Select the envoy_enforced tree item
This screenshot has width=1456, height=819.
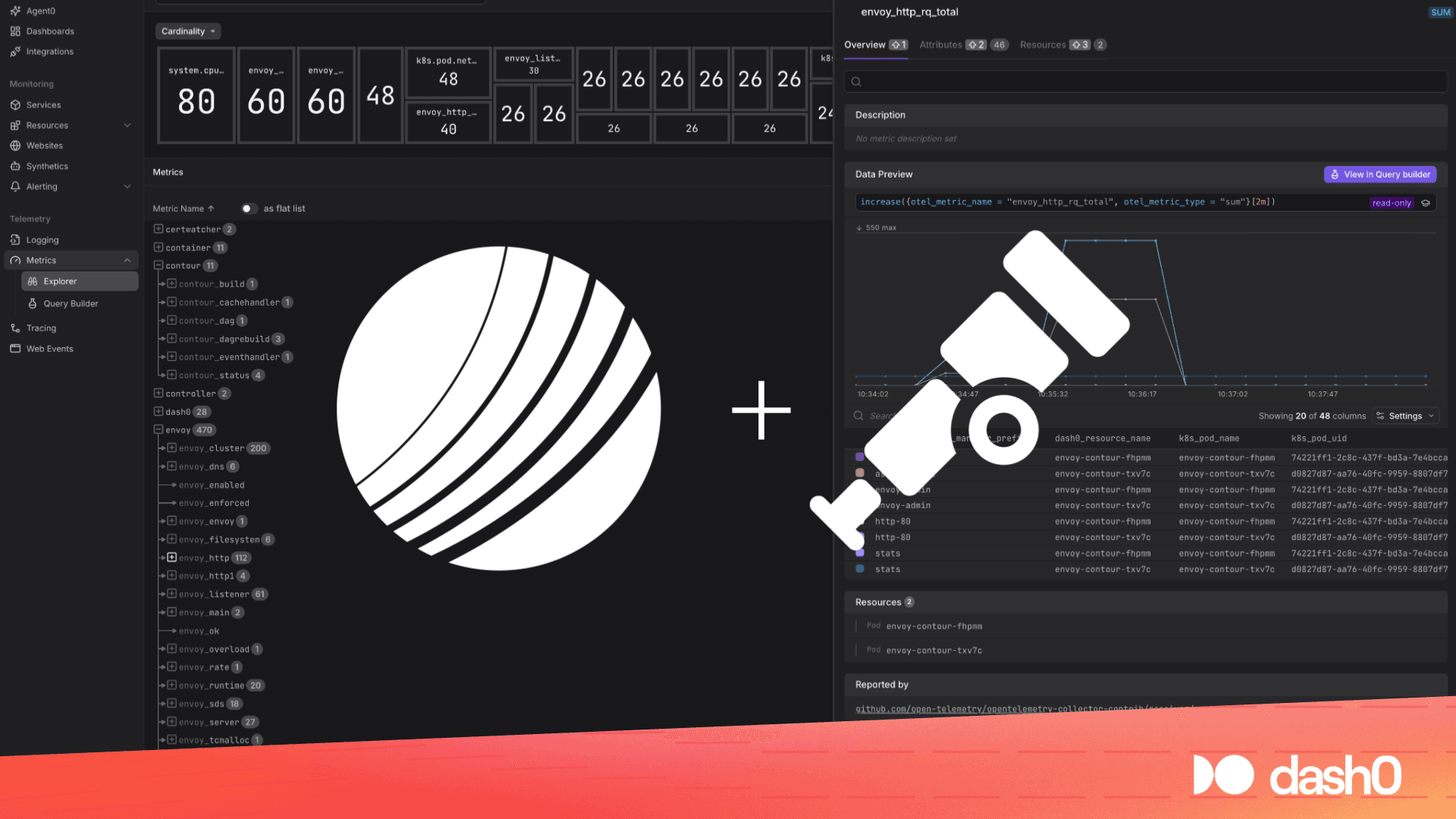[x=214, y=503]
